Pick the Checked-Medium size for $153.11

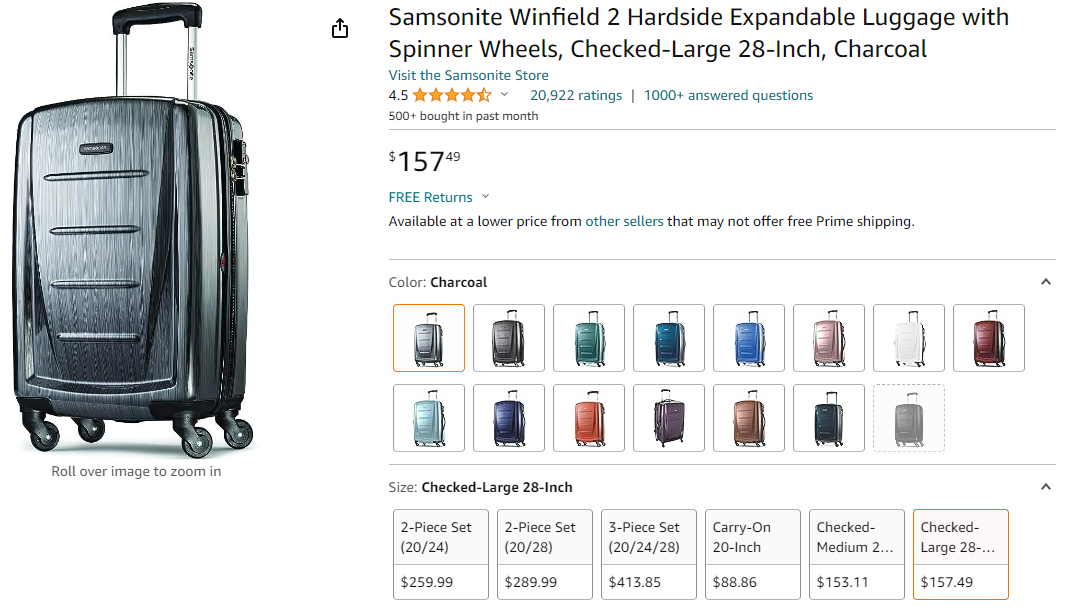point(857,554)
